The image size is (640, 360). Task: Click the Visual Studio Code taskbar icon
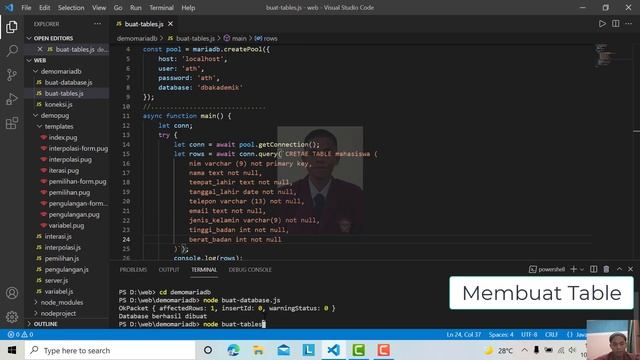pyautogui.click(x=333, y=350)
